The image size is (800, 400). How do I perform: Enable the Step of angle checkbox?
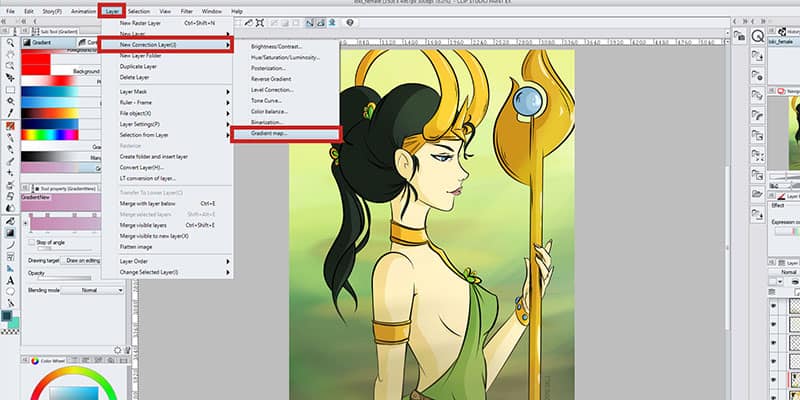(x=32, y=242)
